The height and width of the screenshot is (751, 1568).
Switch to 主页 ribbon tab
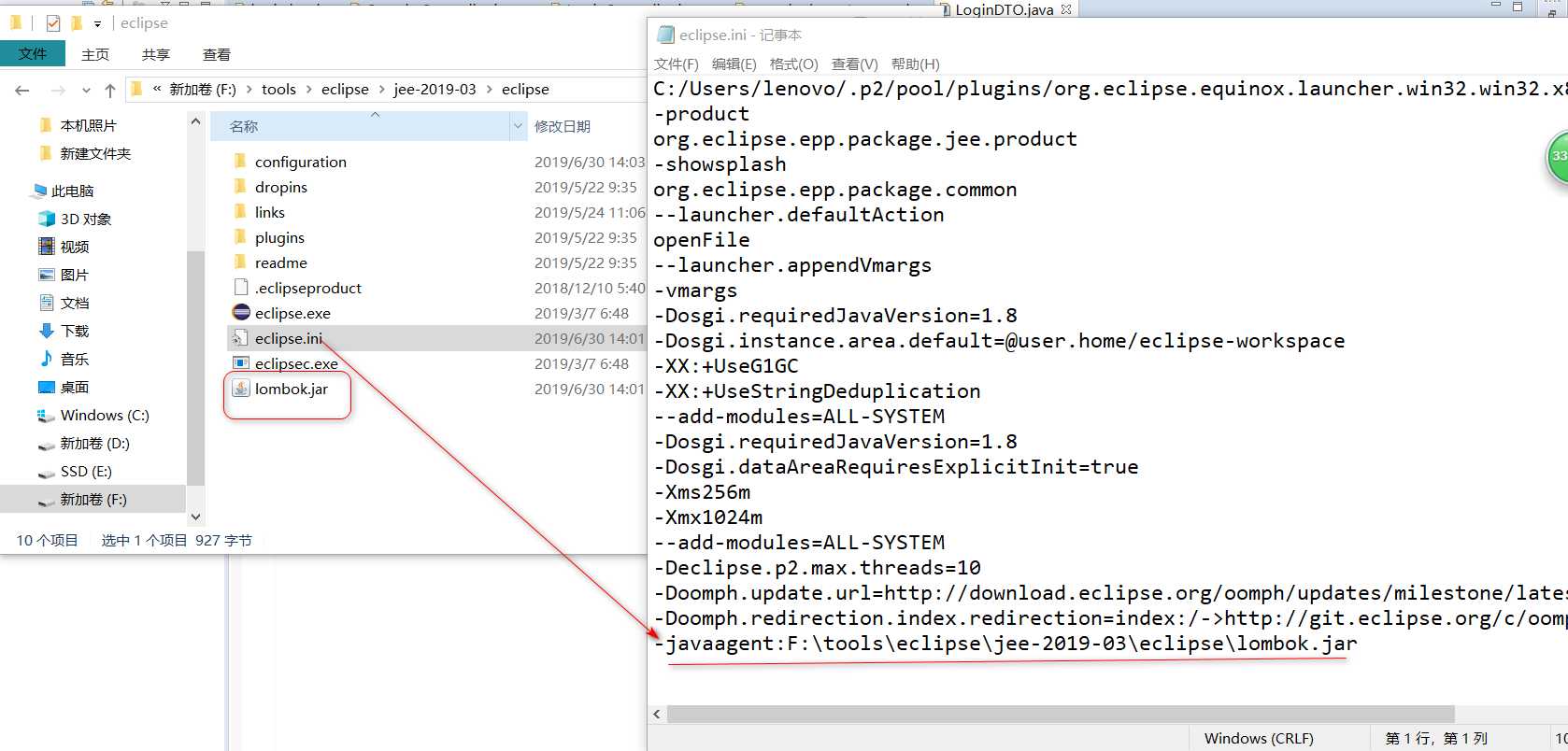pyautogui.click(x=95, y=54)
